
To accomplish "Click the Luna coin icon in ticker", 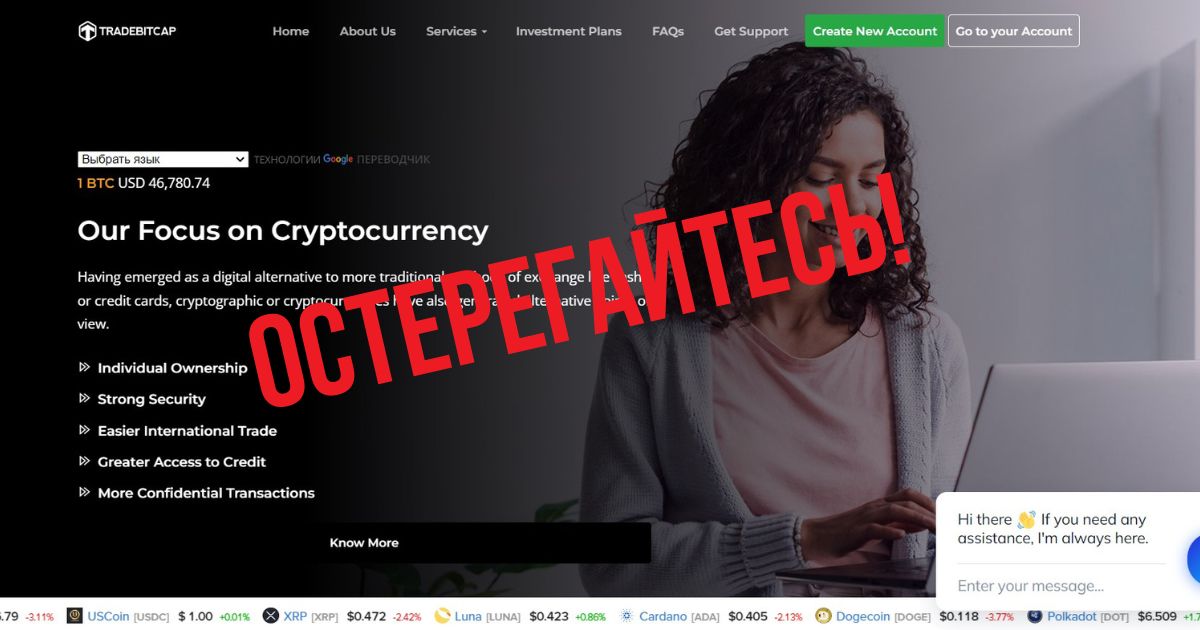I will point(442,616).
